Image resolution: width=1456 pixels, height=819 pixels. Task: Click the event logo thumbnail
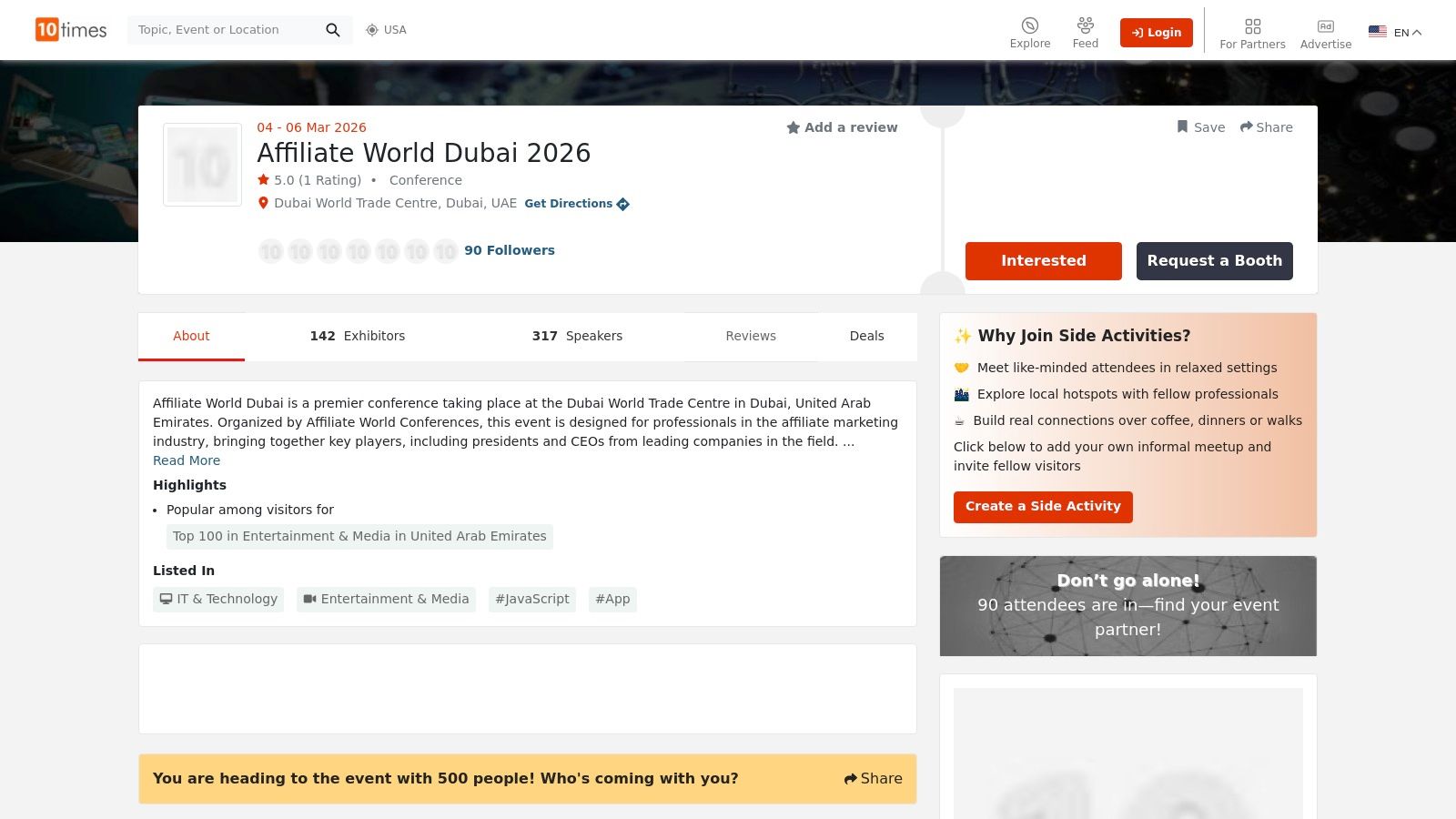tap(202, 165)
